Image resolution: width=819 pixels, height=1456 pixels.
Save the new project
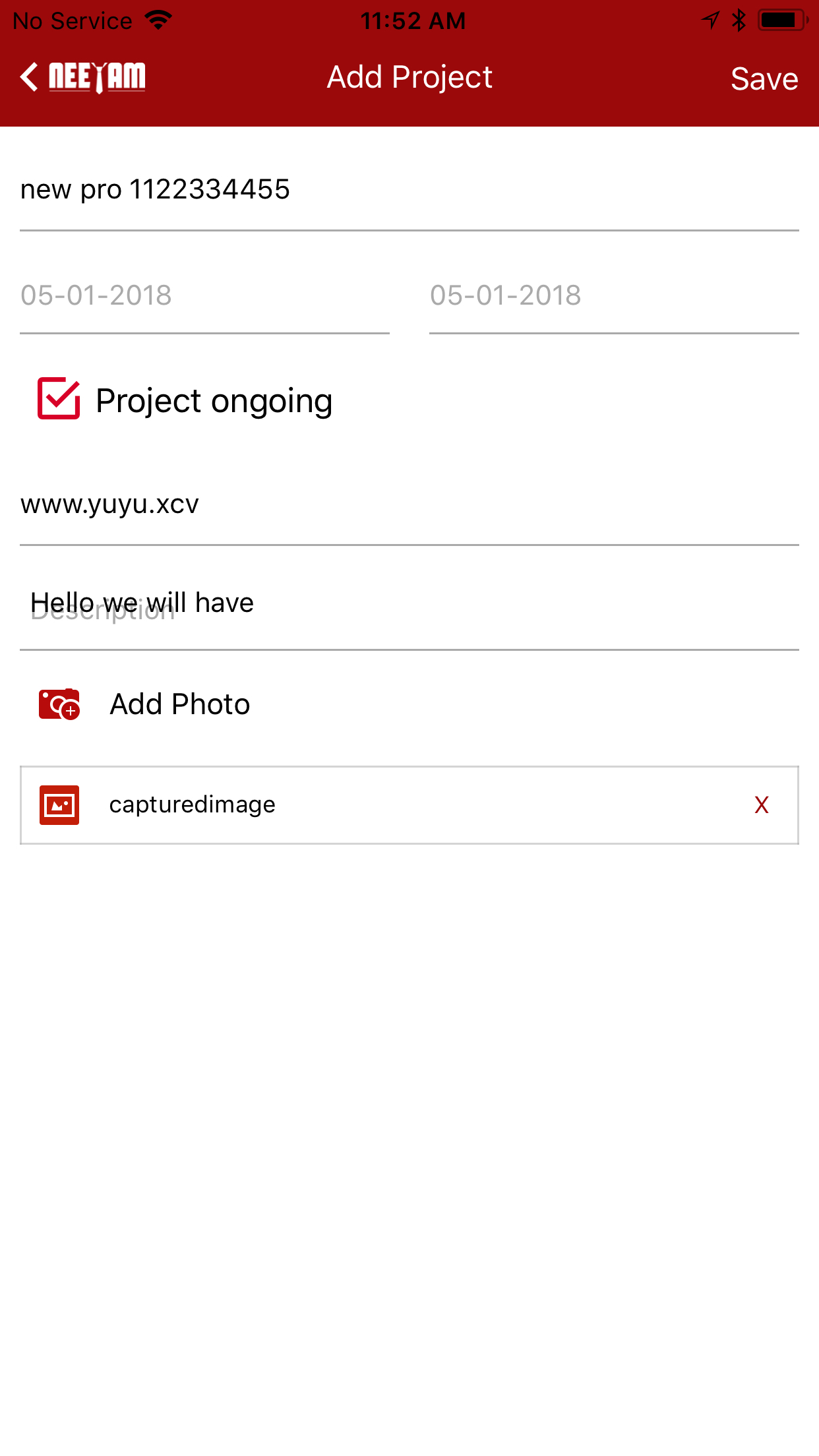click(764, 79)
